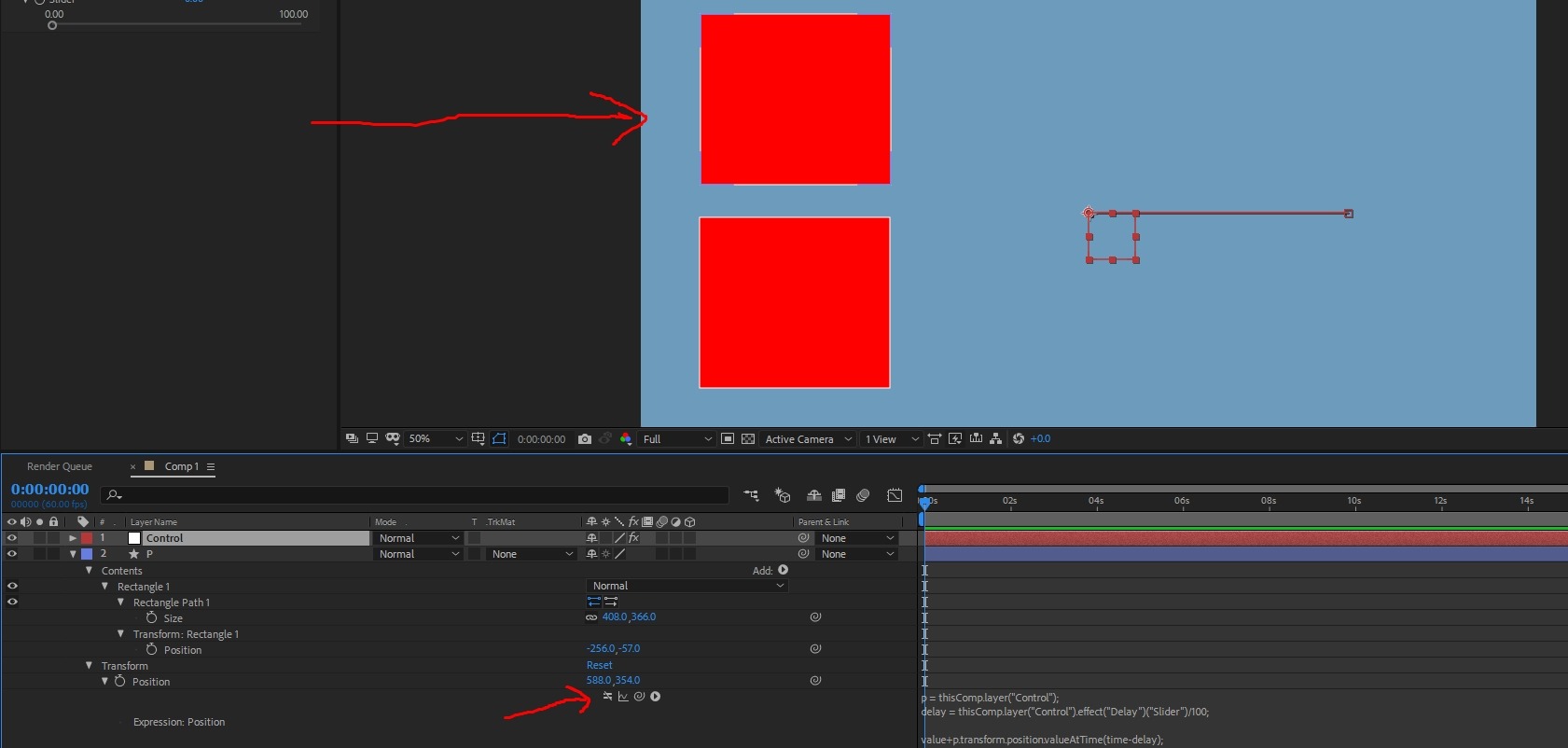The height and width of the screenshot is (748, 1568).
Task: Toggle the Size constrain proportions link
Action: 591,617
